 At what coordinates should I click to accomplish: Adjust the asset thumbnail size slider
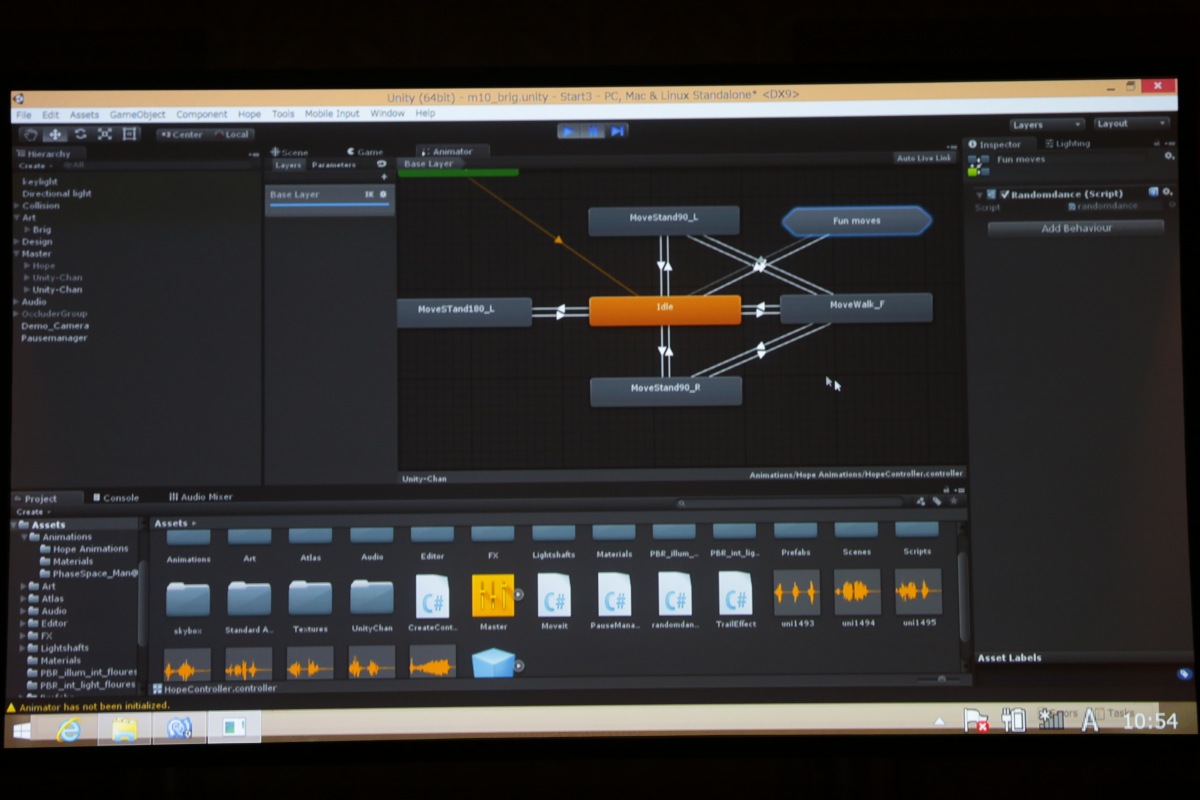(940, 679)
